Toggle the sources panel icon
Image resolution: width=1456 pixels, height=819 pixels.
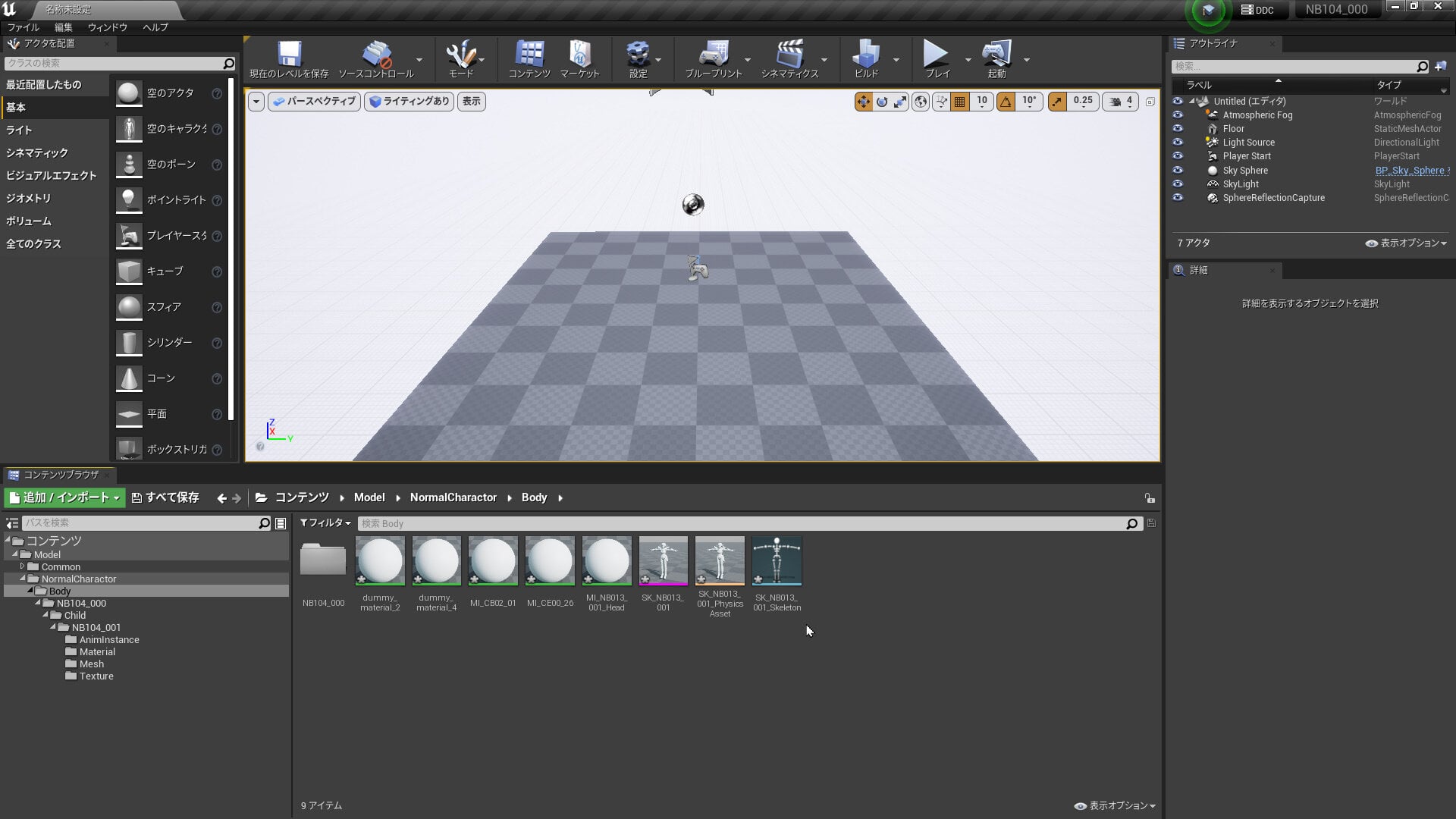[x=12, y=524]
